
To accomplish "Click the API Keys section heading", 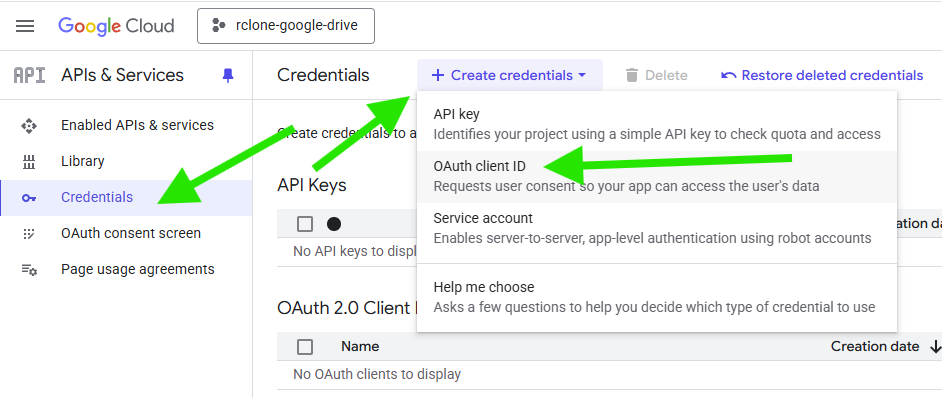I will coord(312,185).
